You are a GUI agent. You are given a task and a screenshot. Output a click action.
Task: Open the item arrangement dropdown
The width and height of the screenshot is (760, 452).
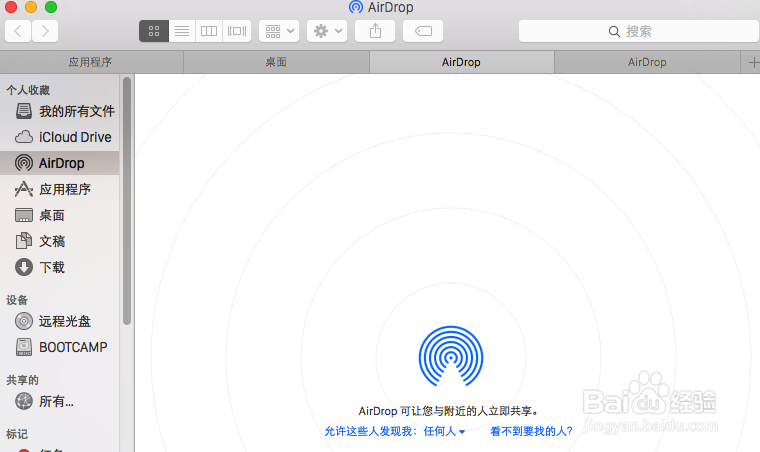click(279, 31)
